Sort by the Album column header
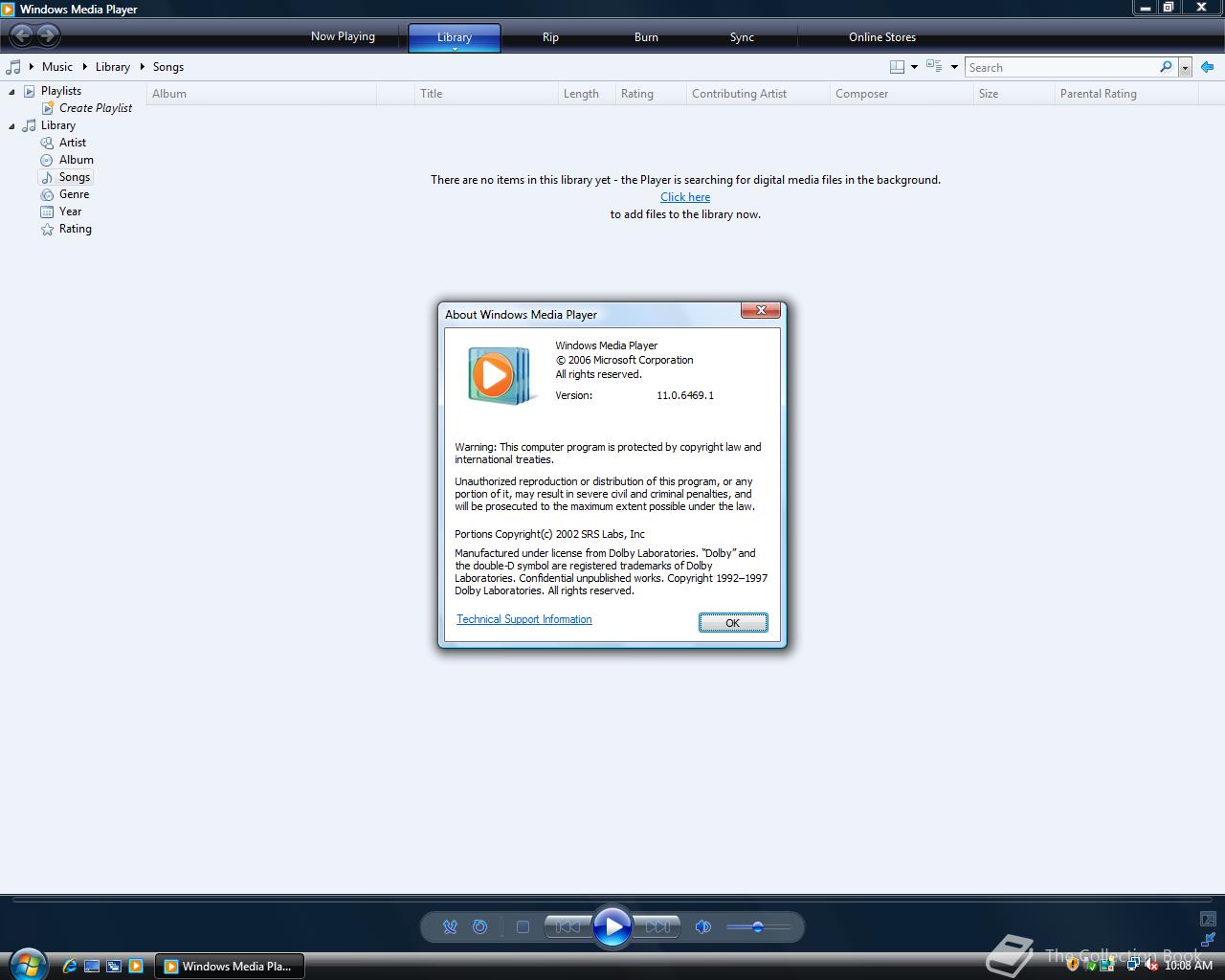The height and width of the screenshot is (980, 1225). click(x=263, y=94)
